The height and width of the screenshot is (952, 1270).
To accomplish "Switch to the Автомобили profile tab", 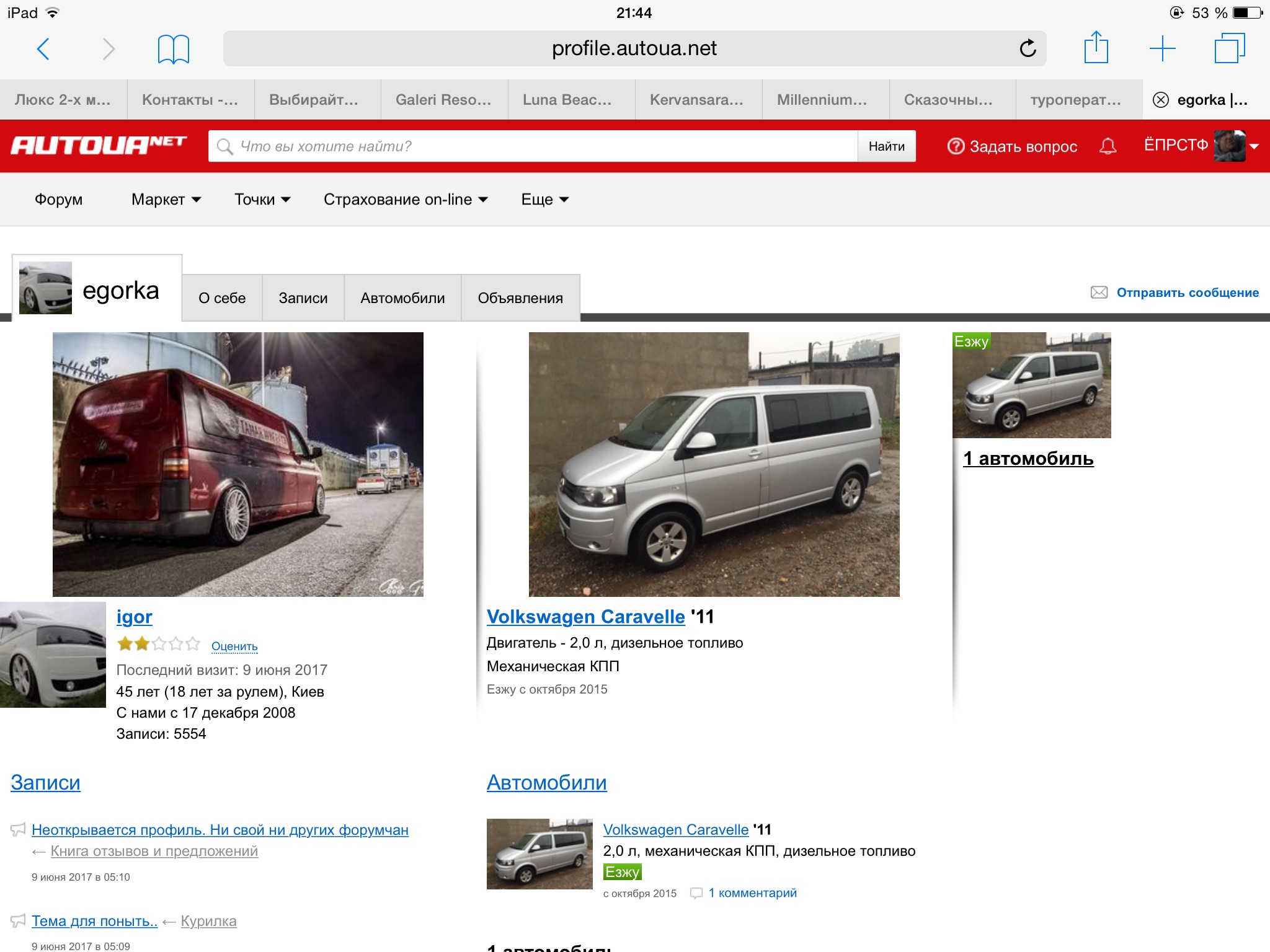I will (402, 298).
